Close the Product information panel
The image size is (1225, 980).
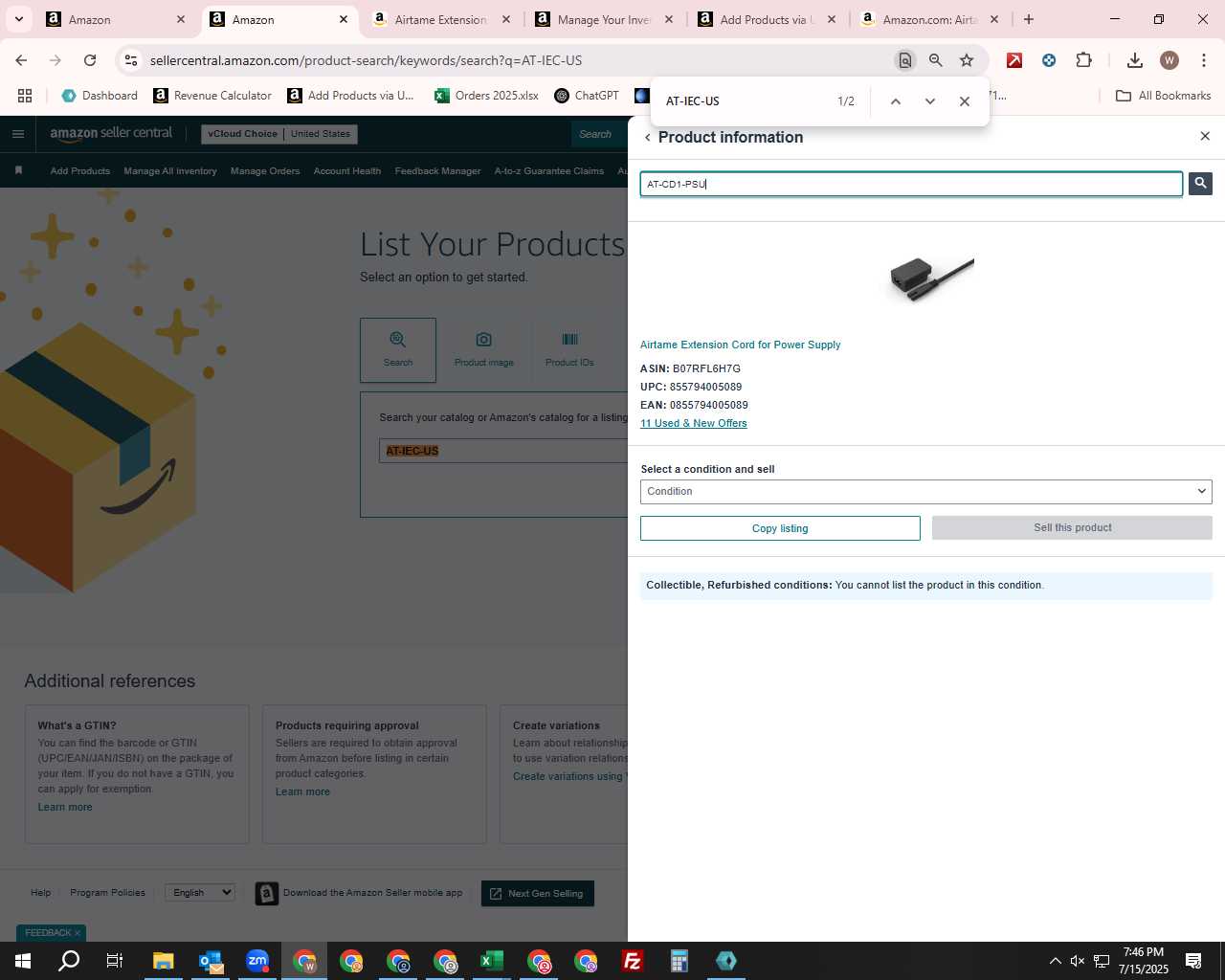point(1205,137)
